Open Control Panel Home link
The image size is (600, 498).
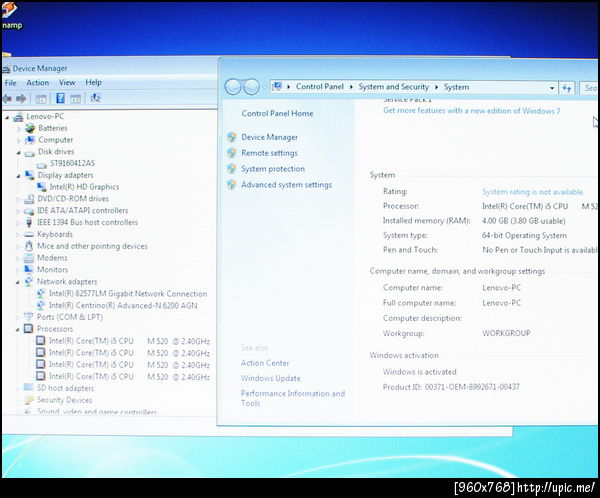(277, 114)
